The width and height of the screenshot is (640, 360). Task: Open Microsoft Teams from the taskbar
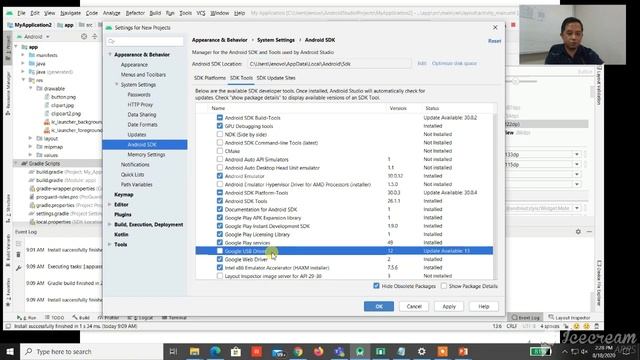tap(339, 351)
